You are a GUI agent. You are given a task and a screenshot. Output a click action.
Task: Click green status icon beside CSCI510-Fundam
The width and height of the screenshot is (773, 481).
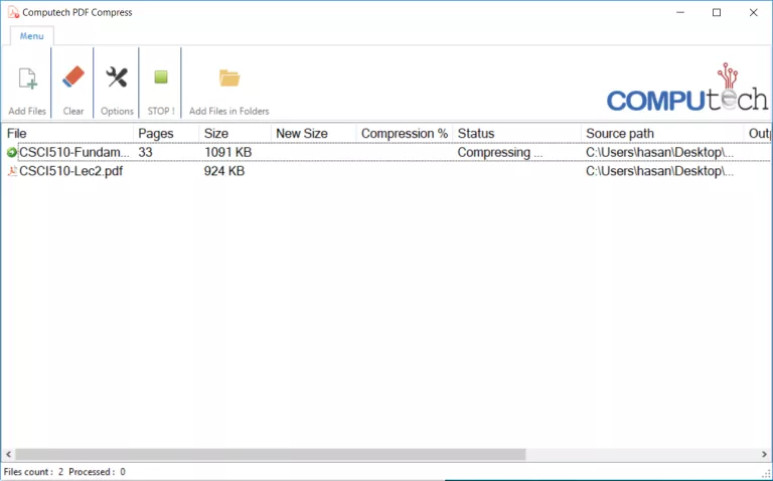pyautogui.click(x=11, y=153)
